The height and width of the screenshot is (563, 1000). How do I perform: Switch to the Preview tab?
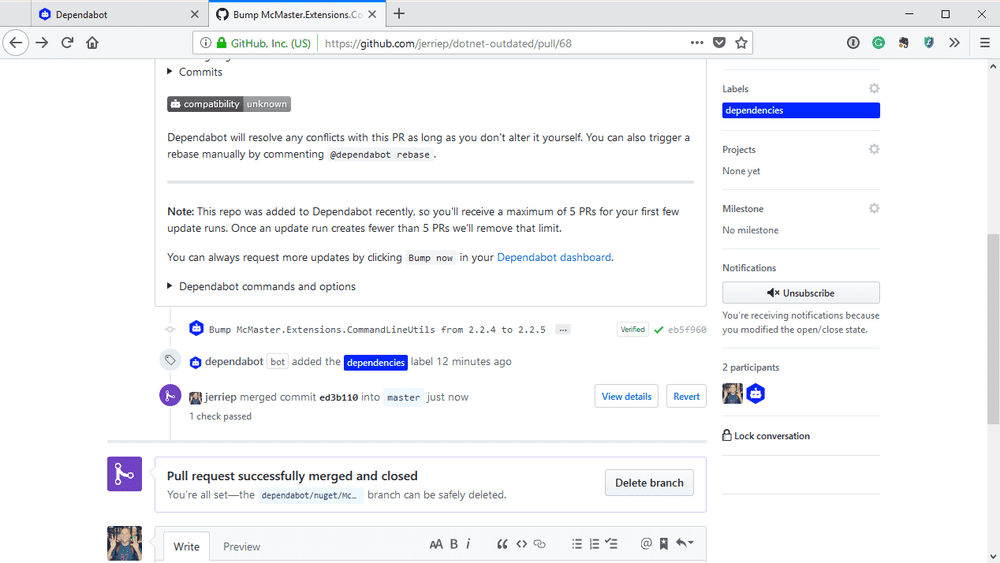(x=242, y=546)
